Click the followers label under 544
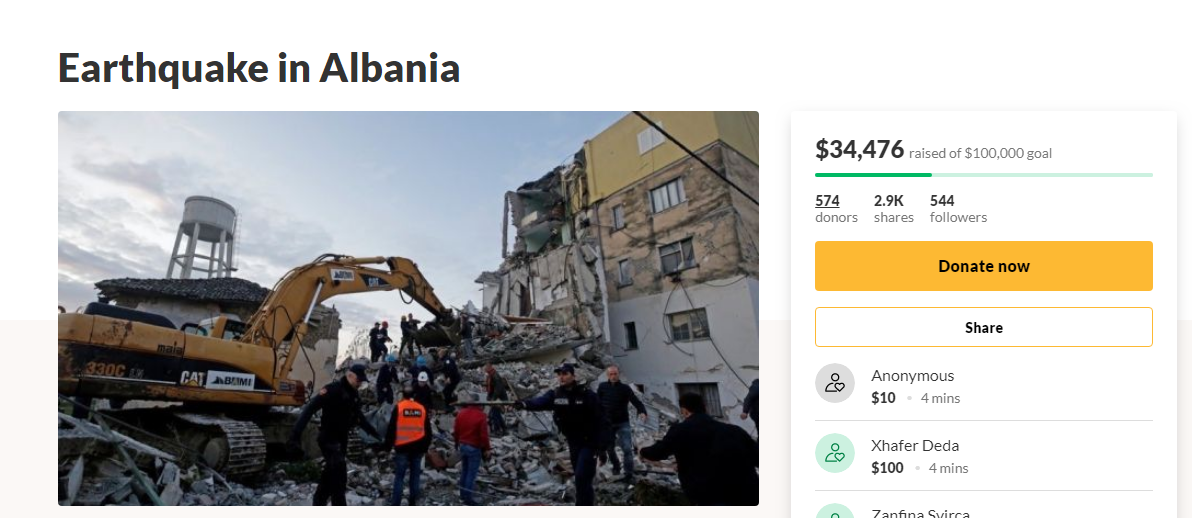 959,218
